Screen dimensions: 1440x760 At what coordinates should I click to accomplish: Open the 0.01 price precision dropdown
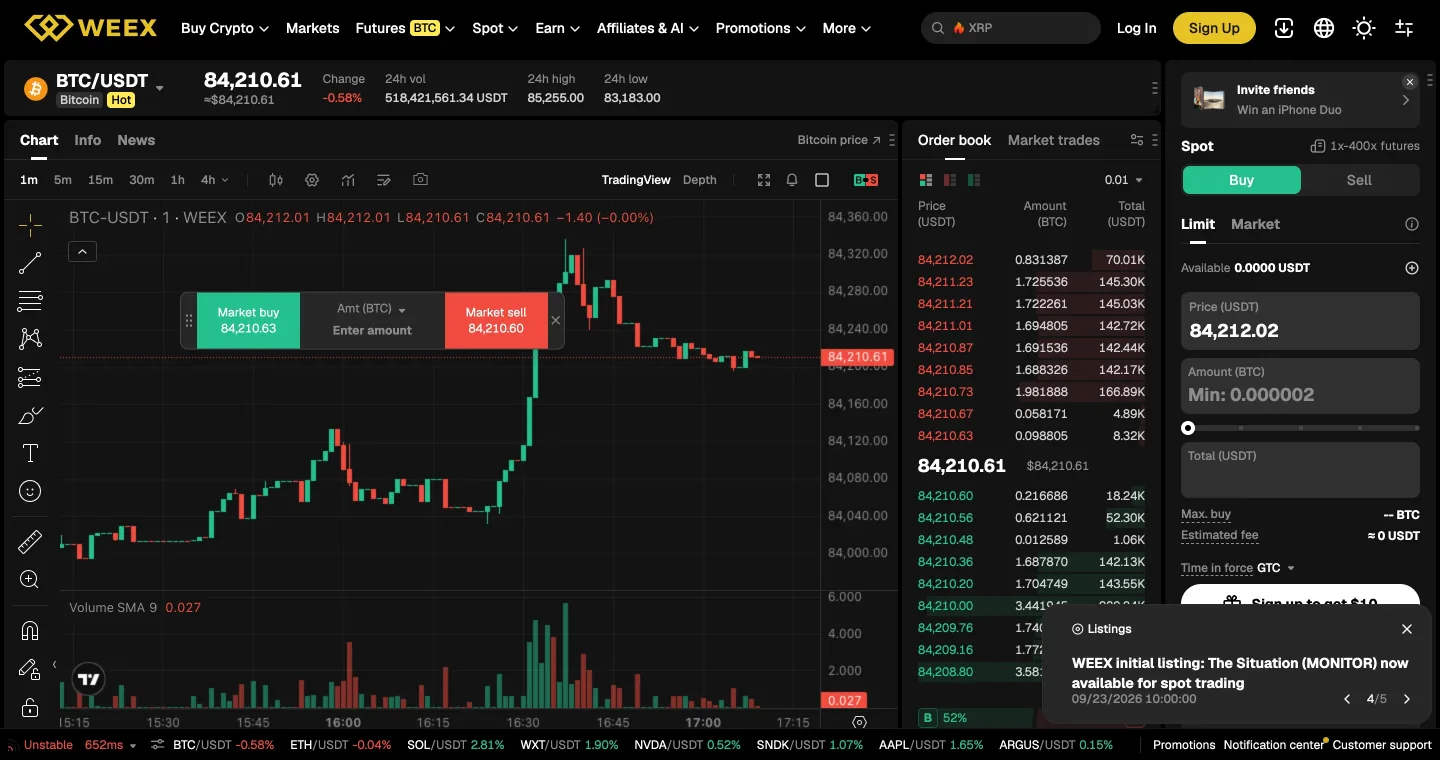click(x=1124, y=180)
